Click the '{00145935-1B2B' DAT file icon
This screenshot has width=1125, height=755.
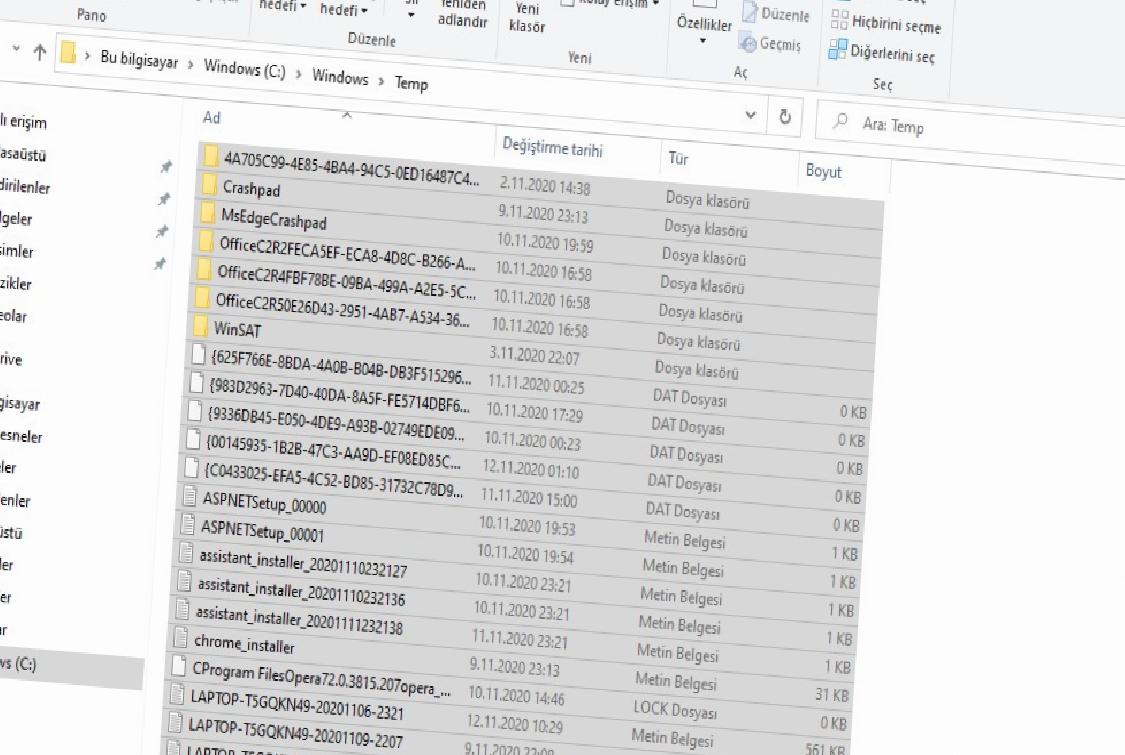click(193, 439)
